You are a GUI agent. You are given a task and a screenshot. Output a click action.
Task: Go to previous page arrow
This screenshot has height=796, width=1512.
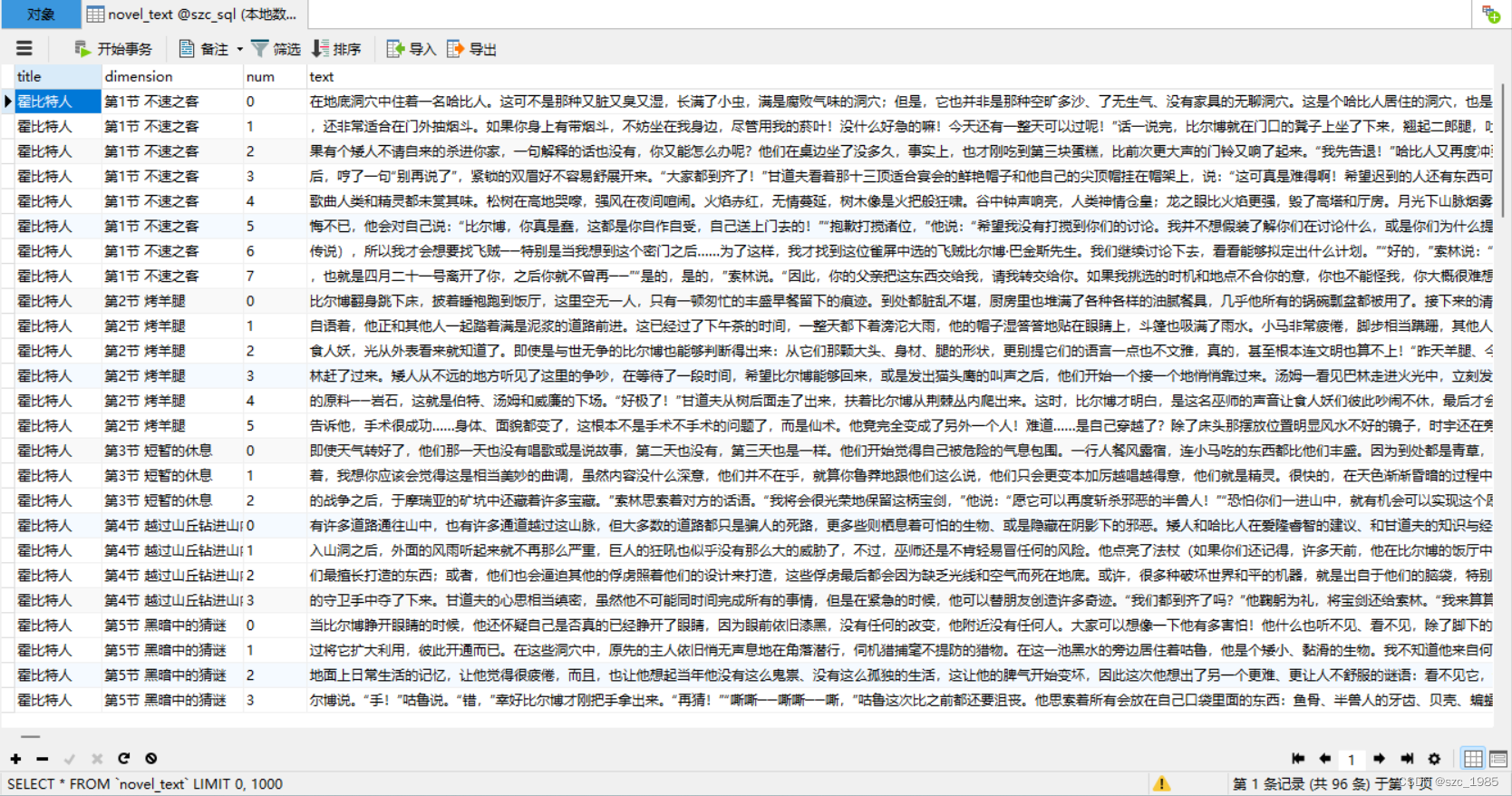pyautogui.click(x=1324, y=759)
